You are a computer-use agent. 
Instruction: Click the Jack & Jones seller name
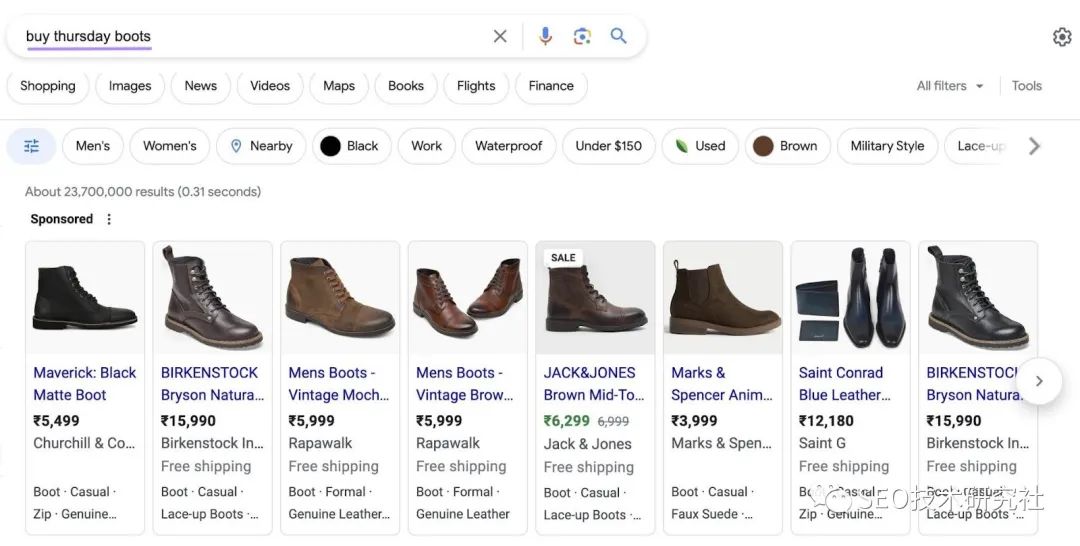click(588, 444)
